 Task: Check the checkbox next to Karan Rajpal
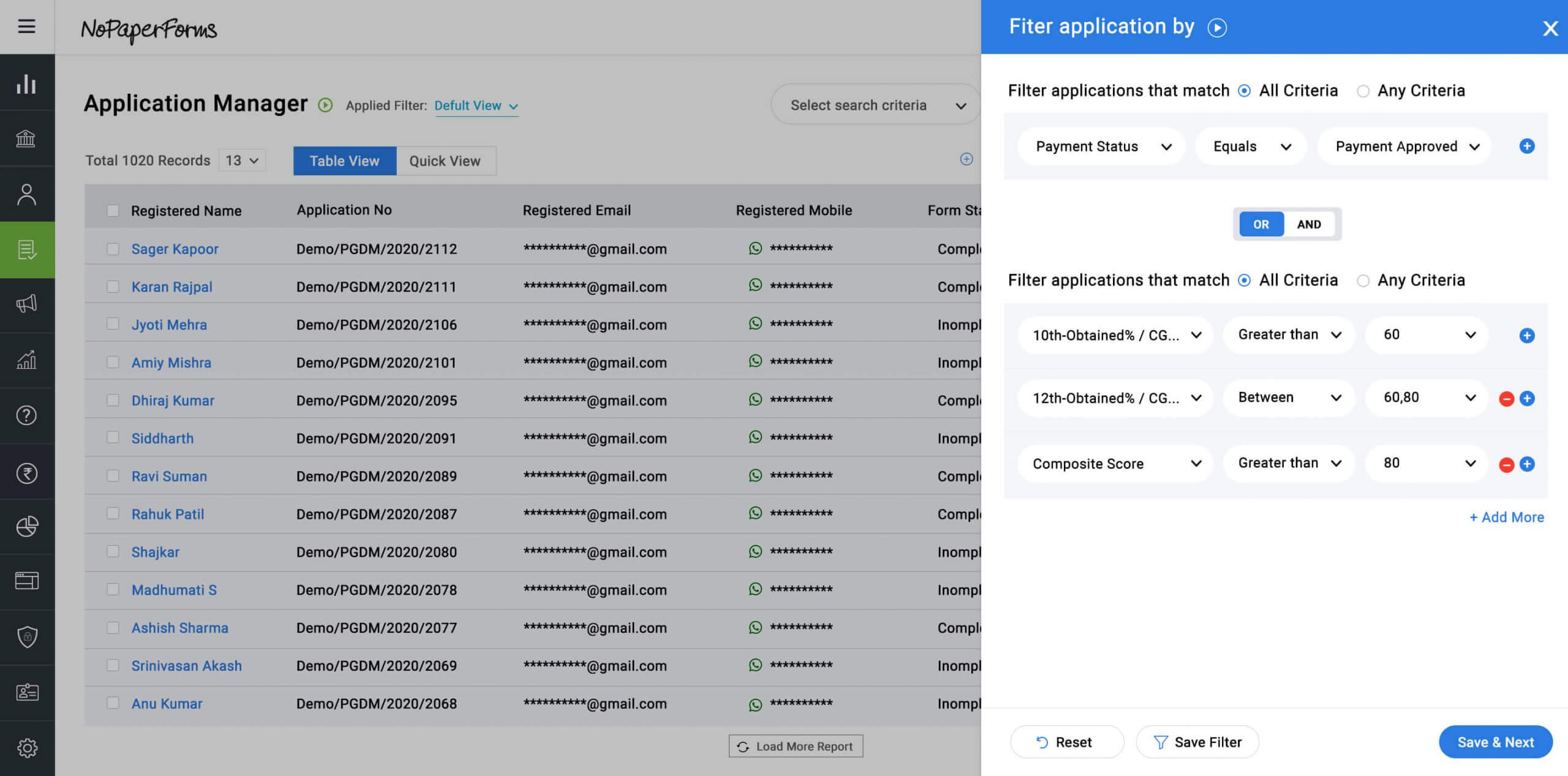113,285
